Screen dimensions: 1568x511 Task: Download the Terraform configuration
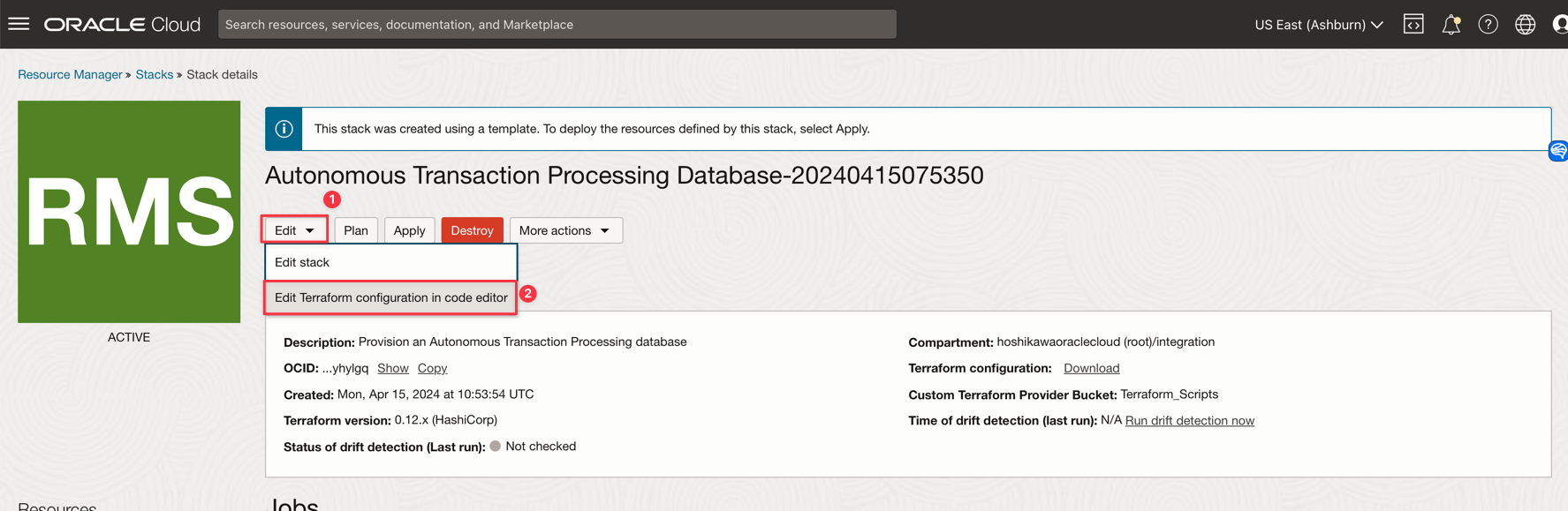(1091, 368)
